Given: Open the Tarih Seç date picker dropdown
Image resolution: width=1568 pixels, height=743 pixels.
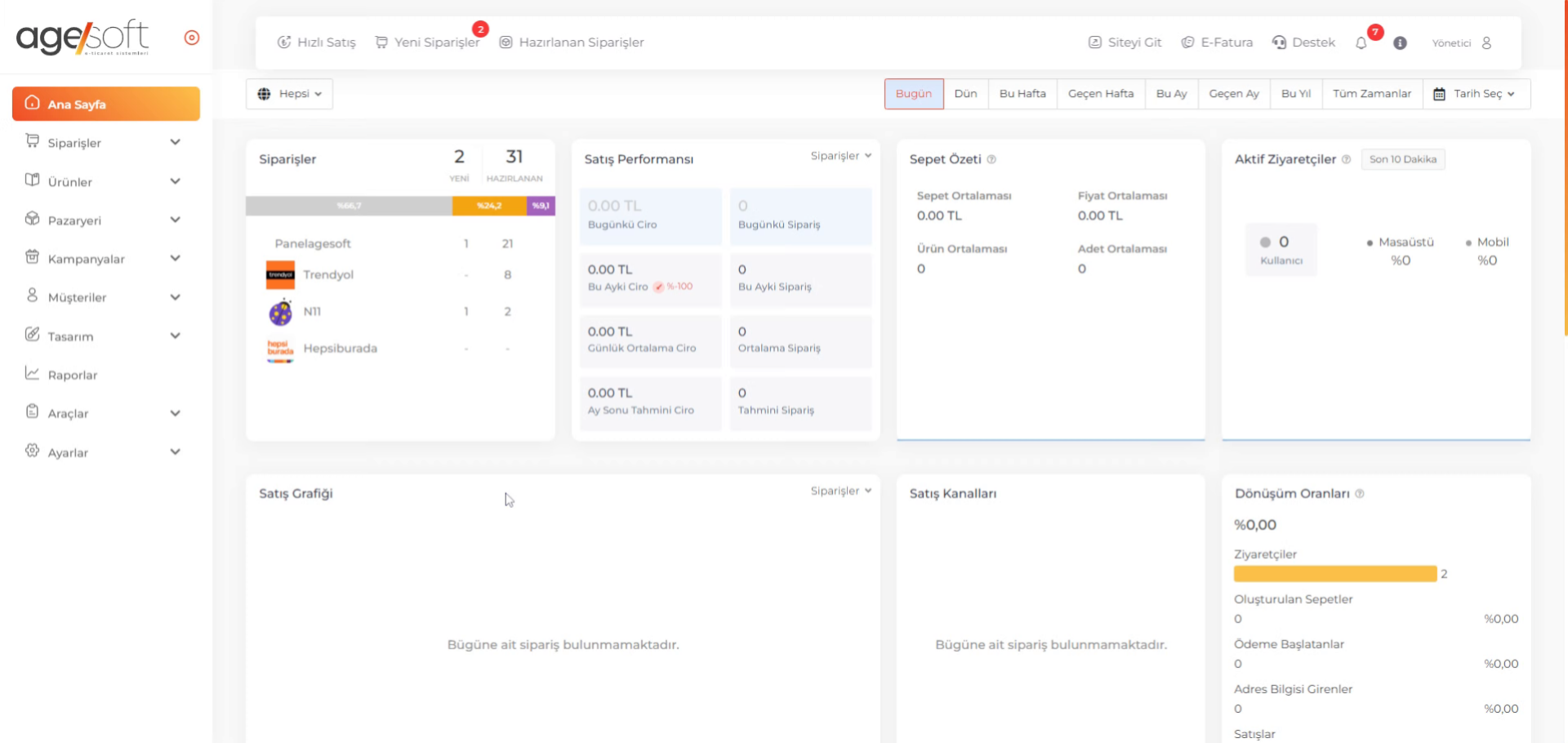Looking at the screenshot, I should pyautogui.click(x=1476, y=94).
